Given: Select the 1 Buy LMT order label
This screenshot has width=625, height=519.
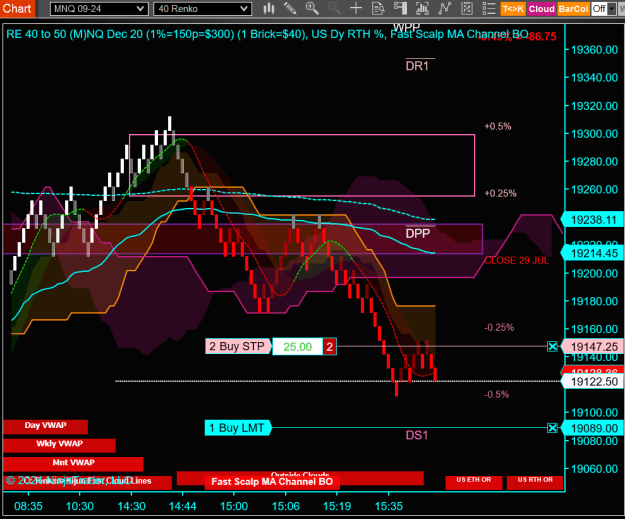Looking at the screenshot, I should [x=238, y=428].
